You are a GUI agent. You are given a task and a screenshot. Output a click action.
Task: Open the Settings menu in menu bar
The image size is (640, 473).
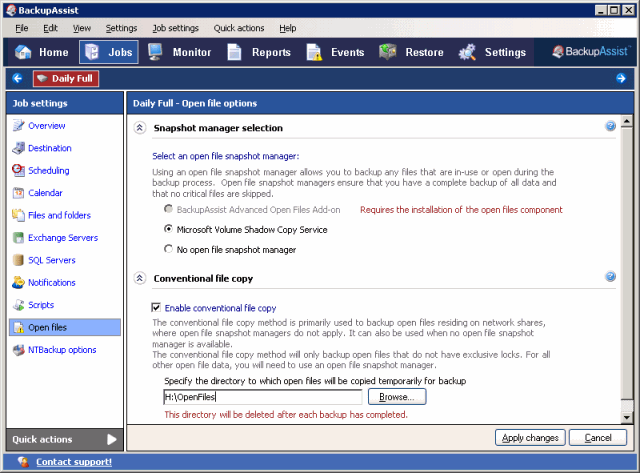tap(121, 28)
